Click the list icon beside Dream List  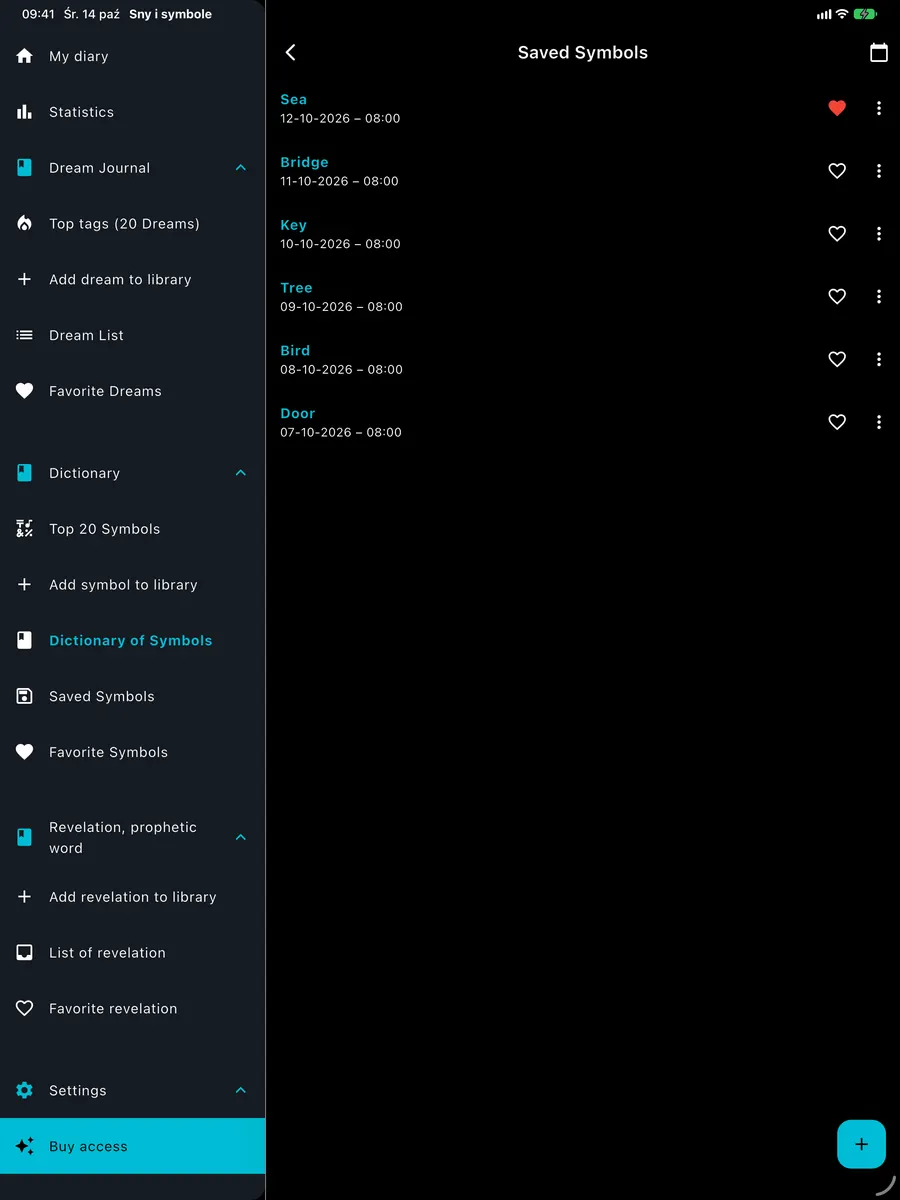pyautogui.click(x=25, y=335)
